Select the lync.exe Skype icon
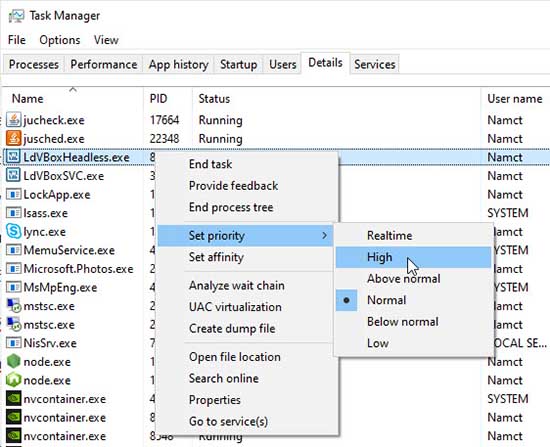This screenshot has height=447, width=550. 13,232
